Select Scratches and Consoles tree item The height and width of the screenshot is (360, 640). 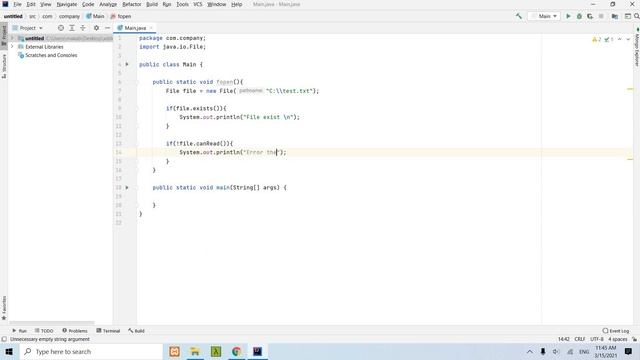click(47, 55)
